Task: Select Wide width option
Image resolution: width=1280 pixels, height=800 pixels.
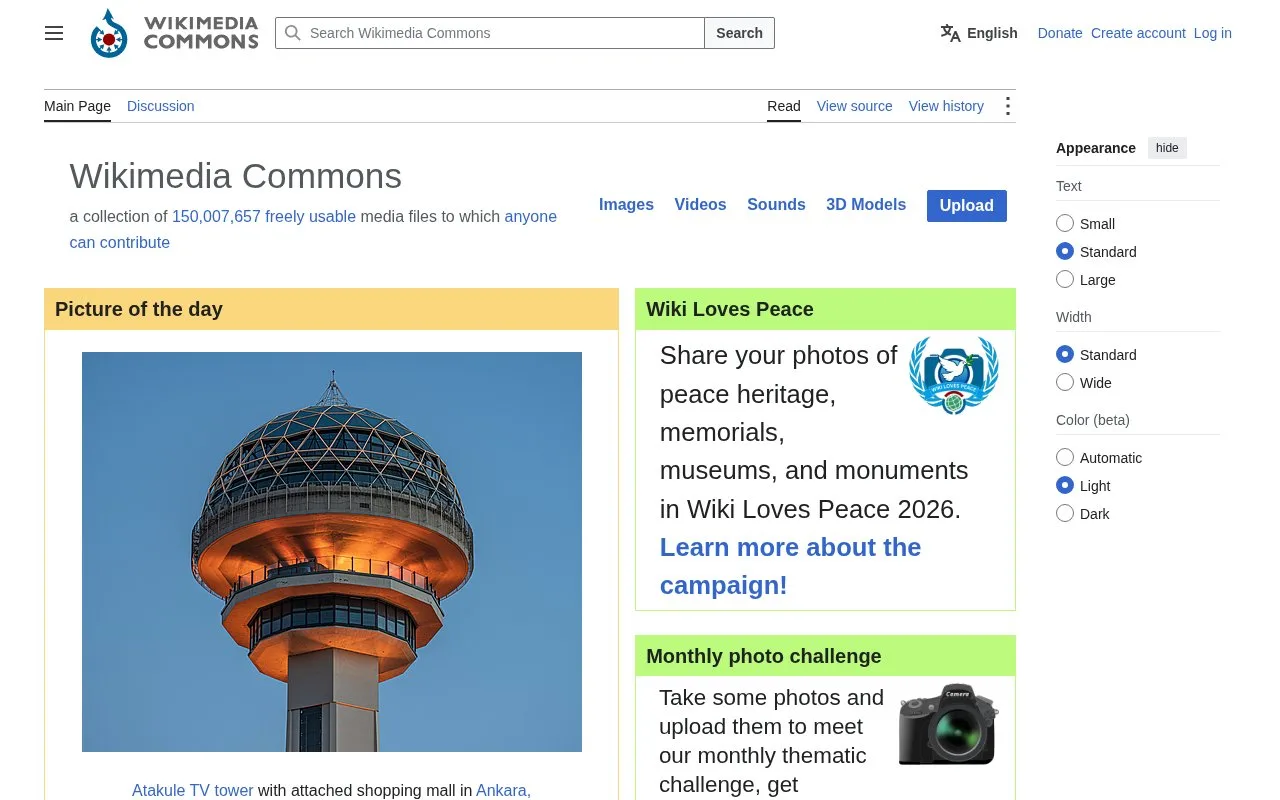Action: [x=1065, y=383]
